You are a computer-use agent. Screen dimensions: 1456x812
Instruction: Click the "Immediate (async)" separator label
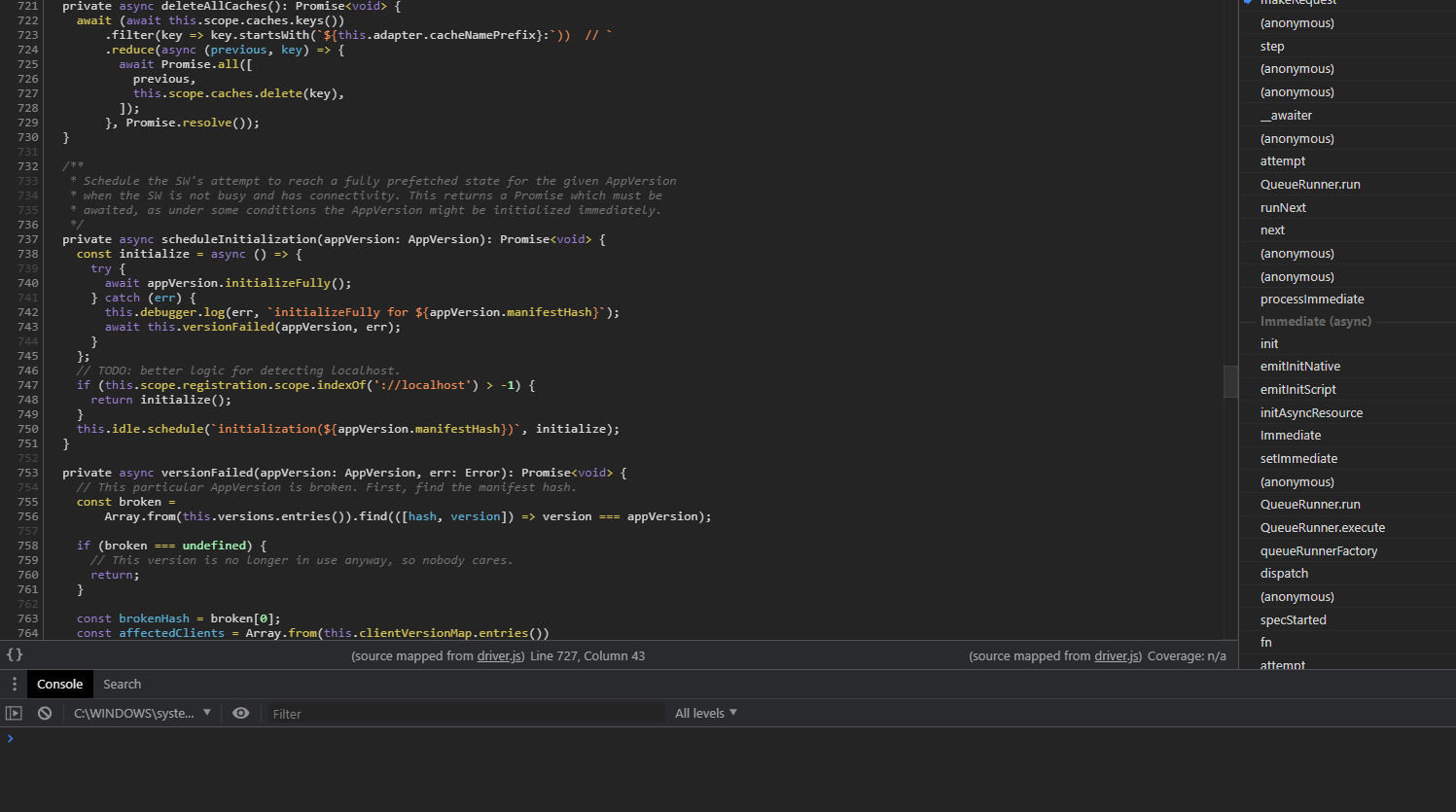coord(1316,321)
